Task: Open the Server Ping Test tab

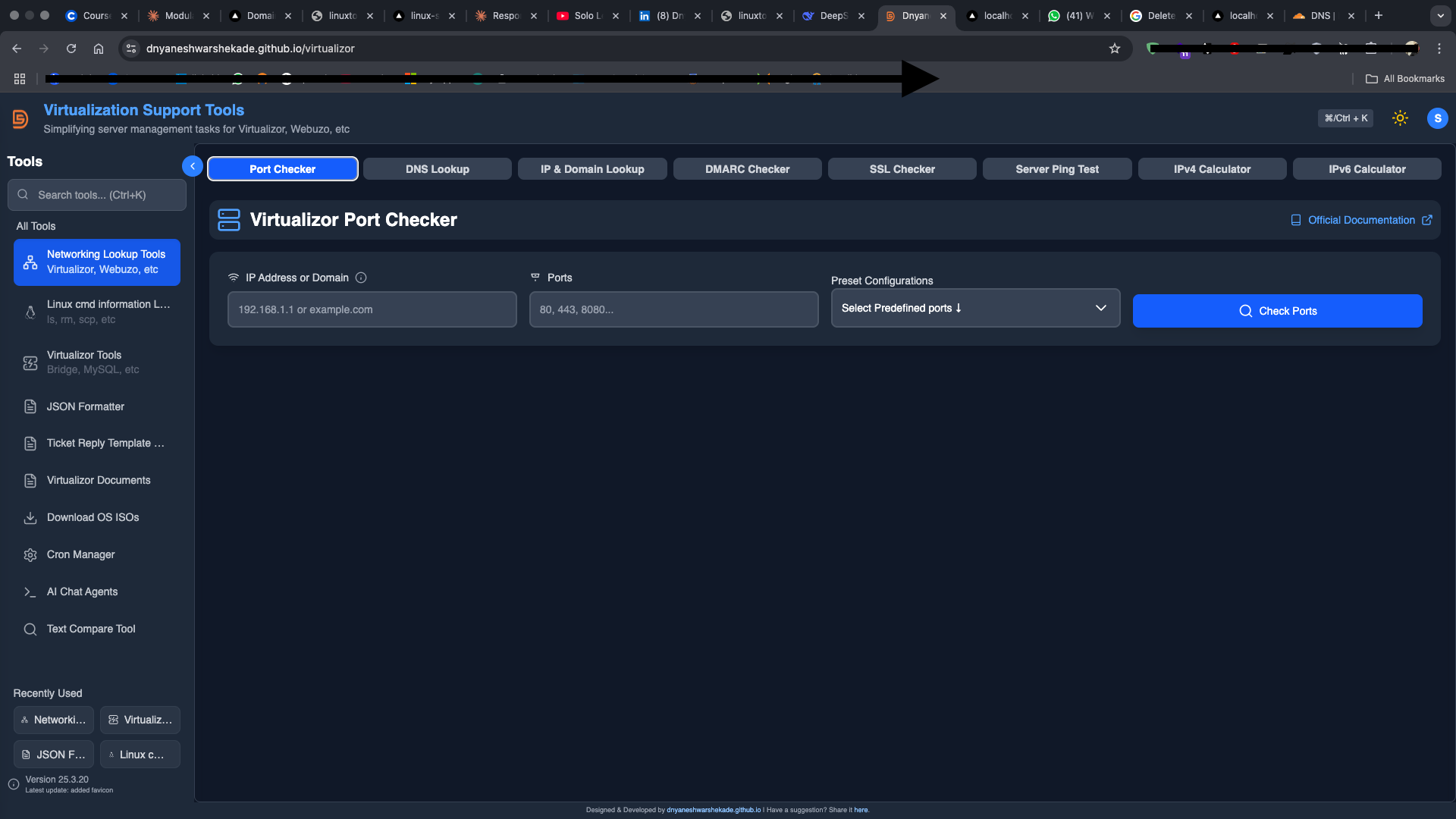Action: click(x=1057, y=169)
